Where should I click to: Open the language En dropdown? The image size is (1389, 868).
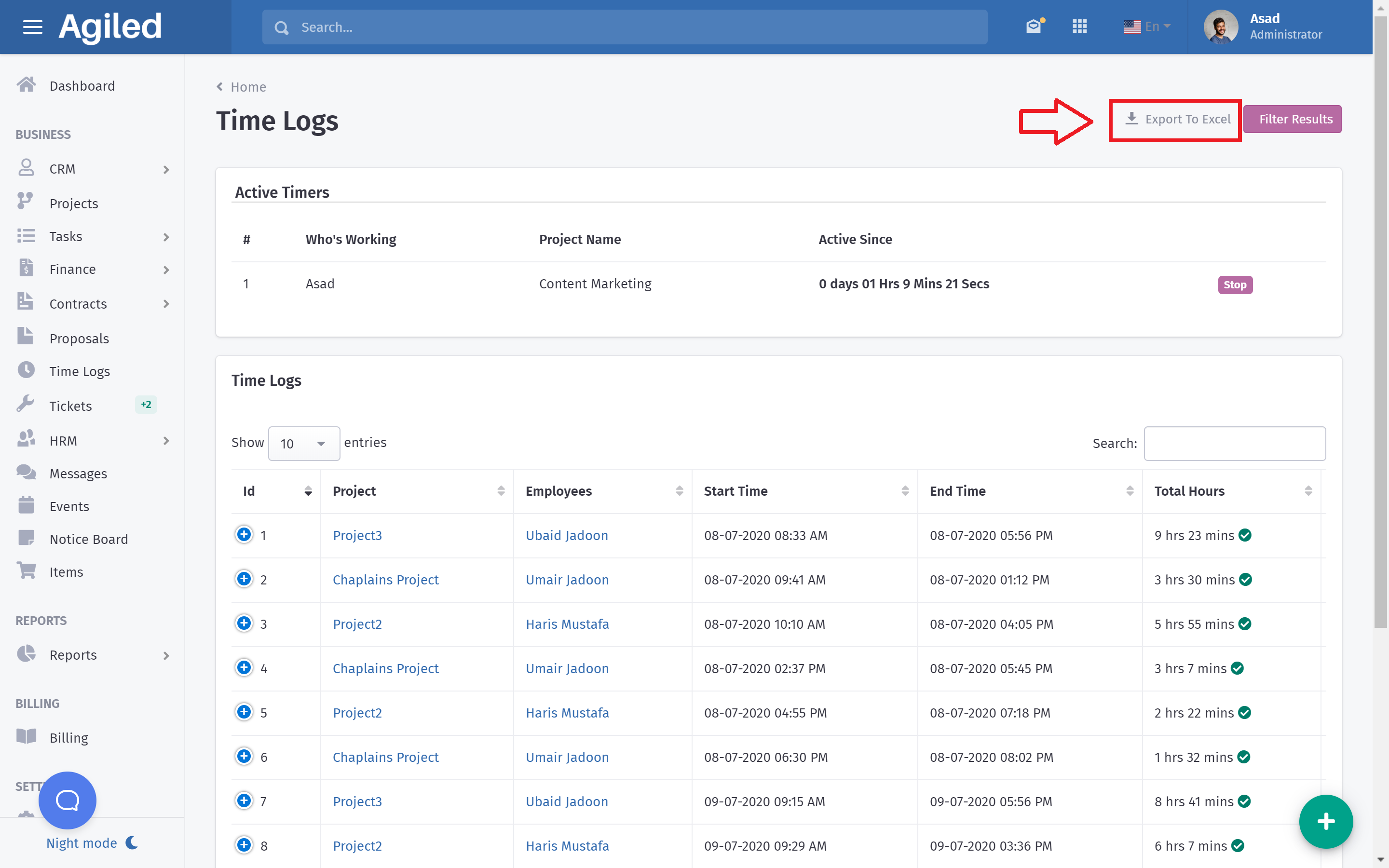(x=1147, y=27)
